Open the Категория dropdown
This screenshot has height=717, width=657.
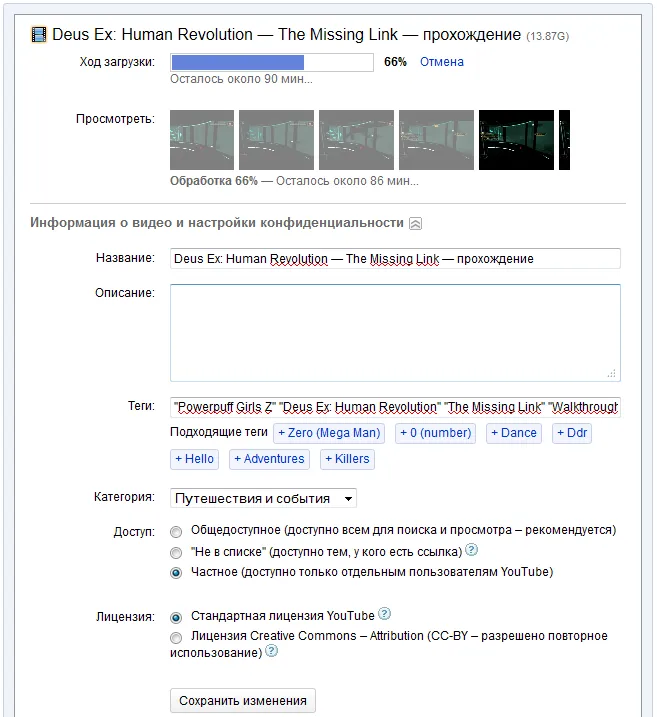(263, 498)
